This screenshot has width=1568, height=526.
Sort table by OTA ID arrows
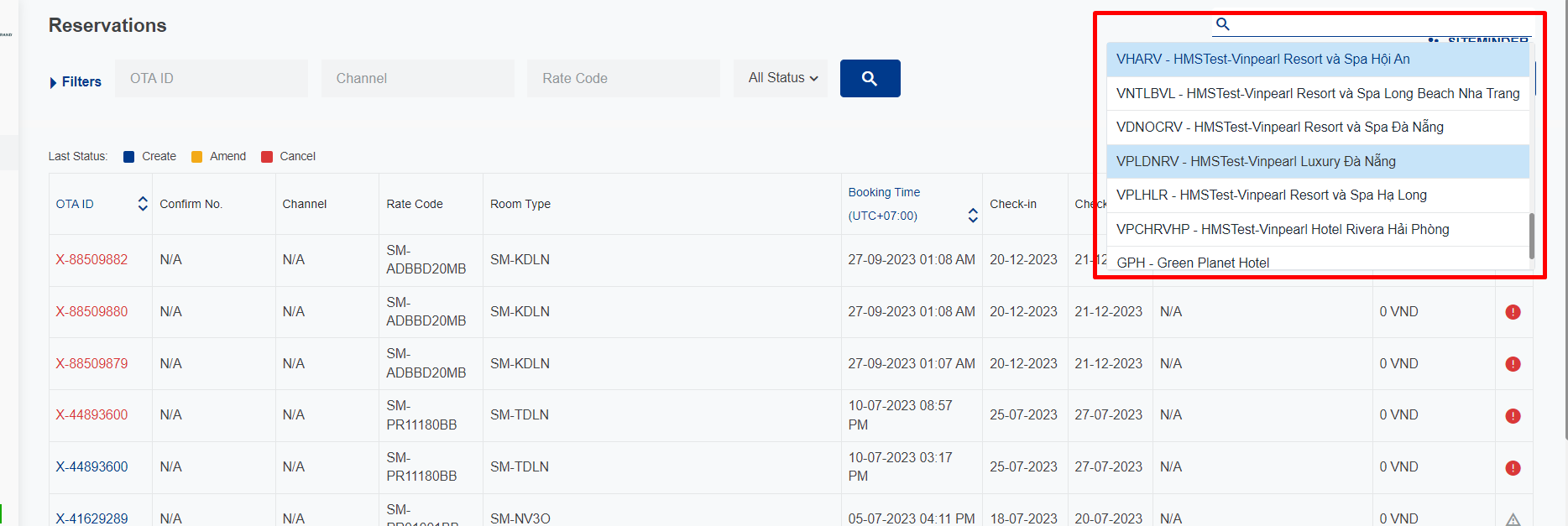tap(143, 204)
